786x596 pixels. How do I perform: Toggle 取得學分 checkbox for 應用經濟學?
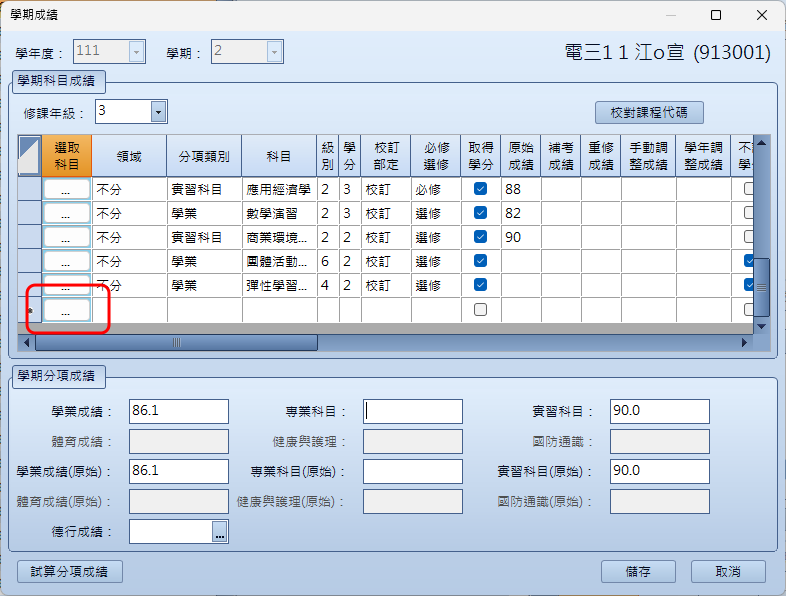coord(480,188)
